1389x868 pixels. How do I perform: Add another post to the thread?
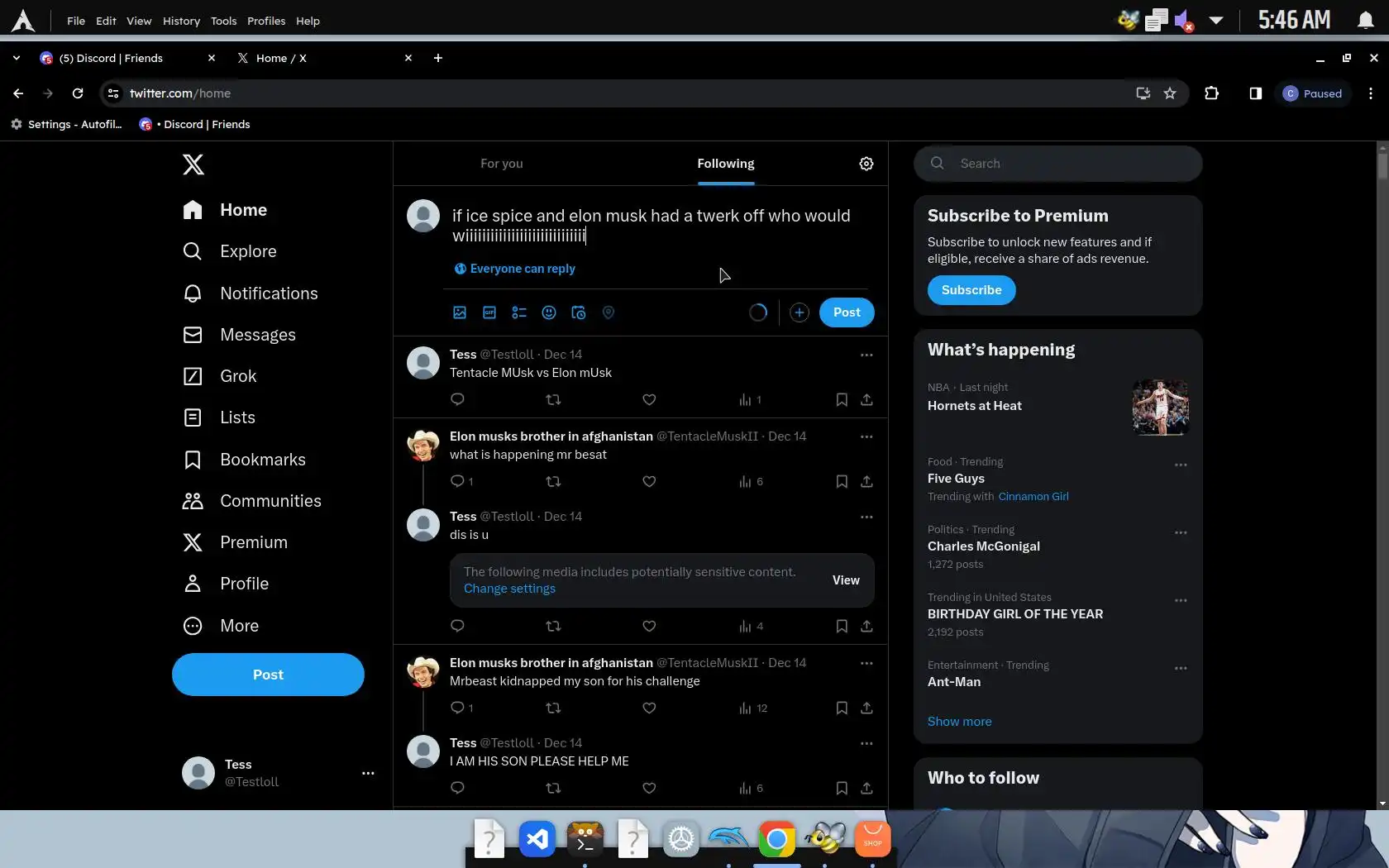pyautogui.click(x=799, y=312)
